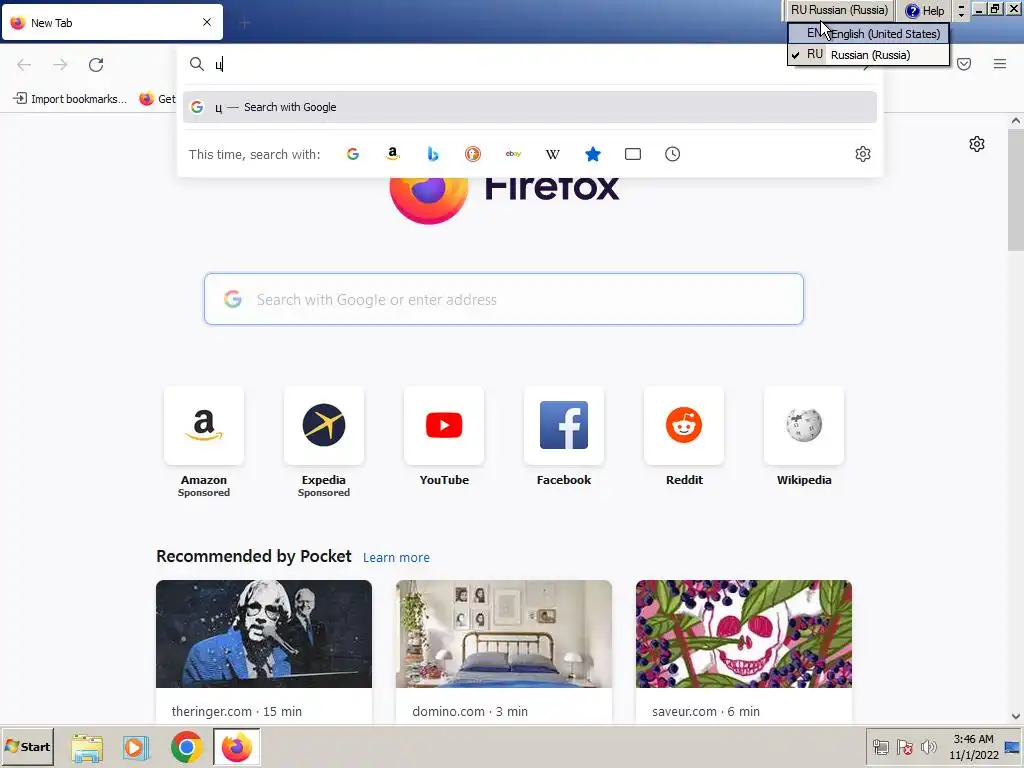Viewport: 1024px width, 768px height.
Task: Follow the Learn more Pocket link
Action: [396, 558]
